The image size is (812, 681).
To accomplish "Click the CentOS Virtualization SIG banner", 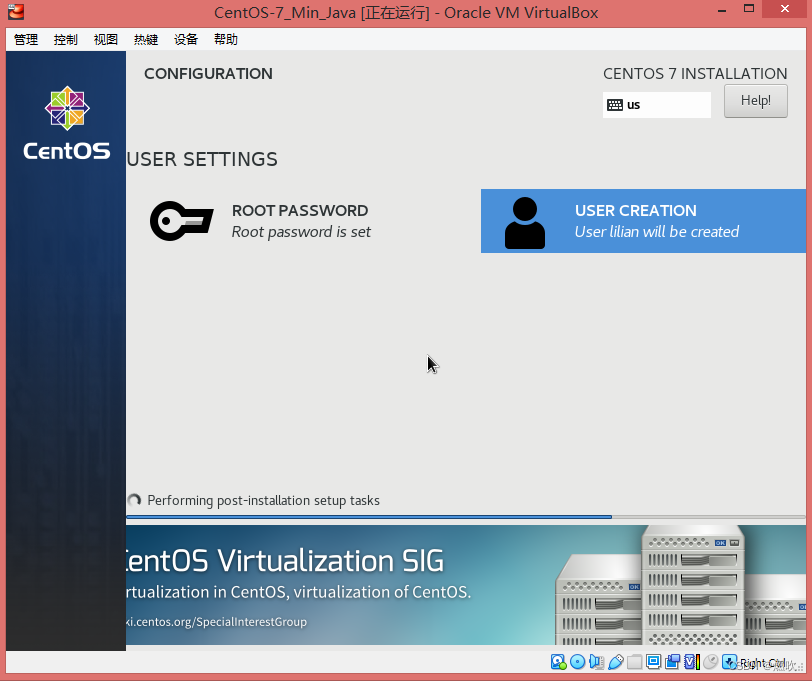I will 466,585.
